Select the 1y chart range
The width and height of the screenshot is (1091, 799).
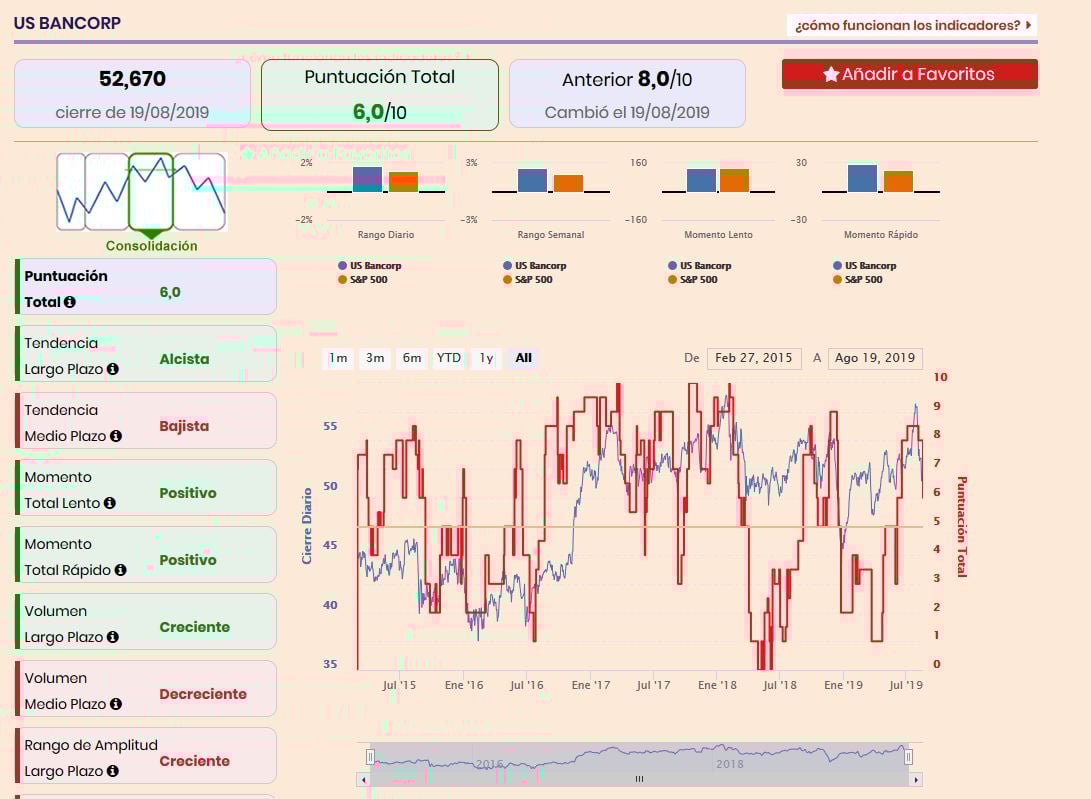click(486, 358)
